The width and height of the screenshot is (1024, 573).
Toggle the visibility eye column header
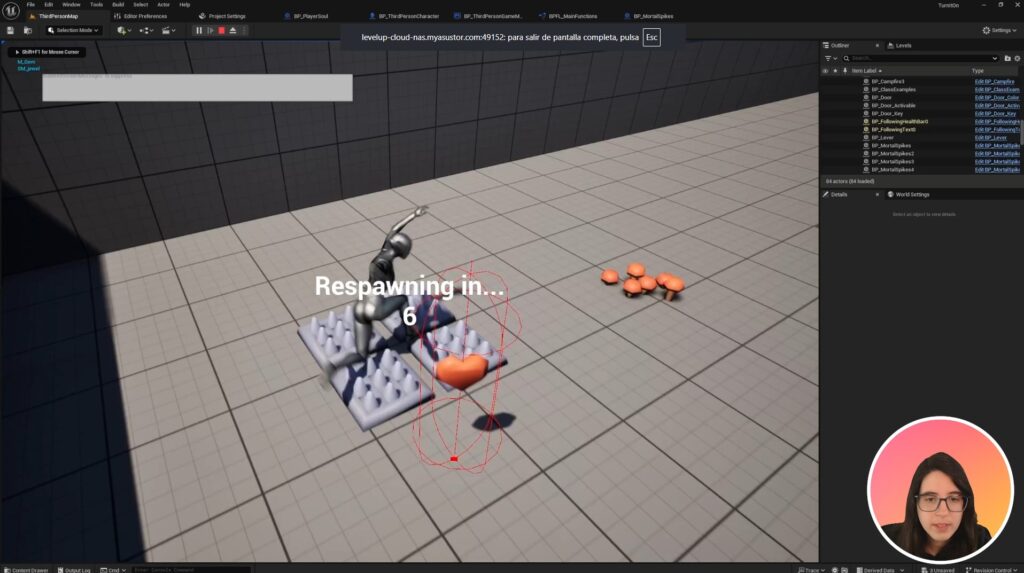pos(825,71)
